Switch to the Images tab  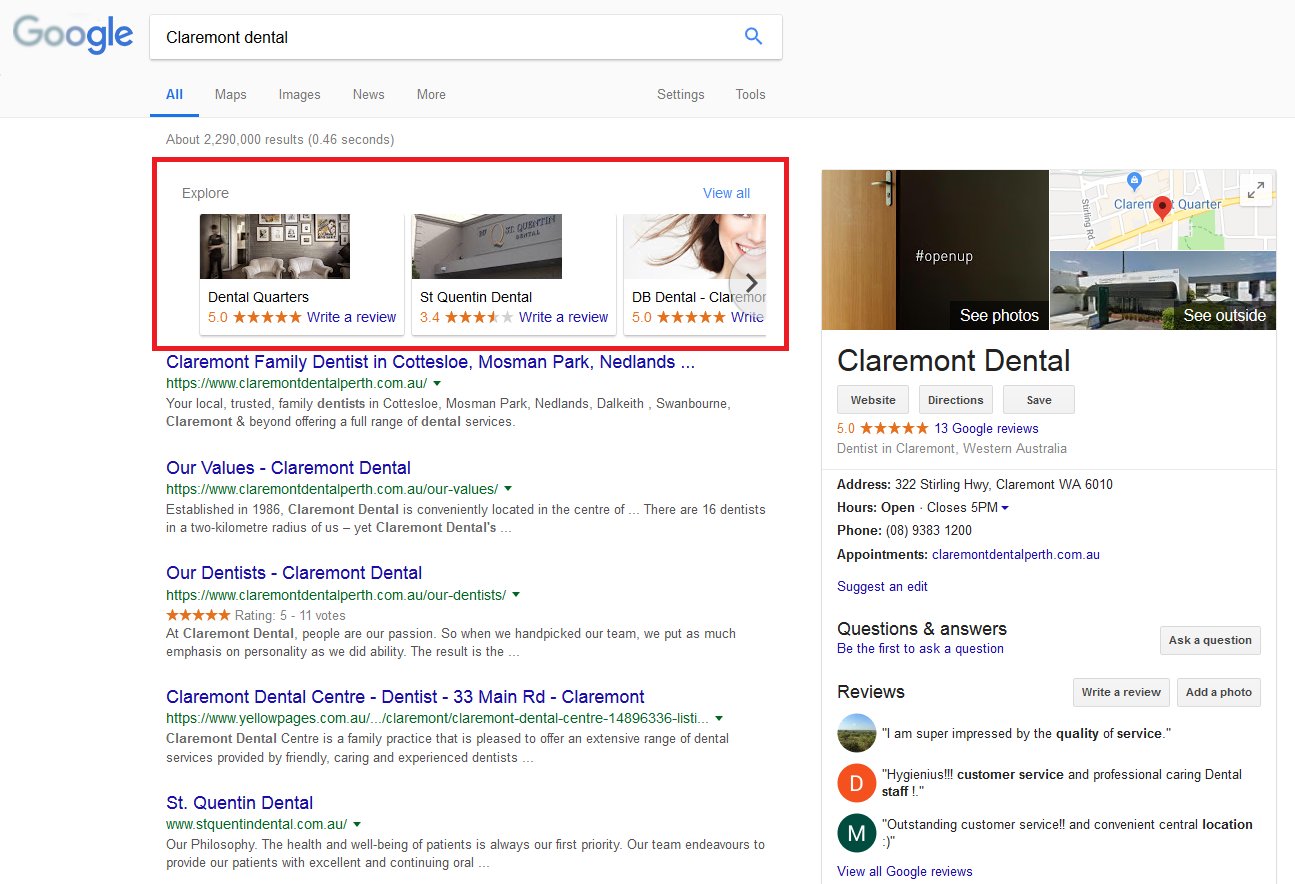(299, 94)
